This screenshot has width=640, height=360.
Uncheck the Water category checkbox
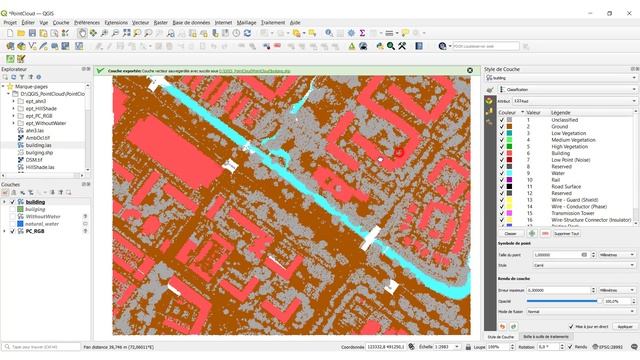(502, 173)
